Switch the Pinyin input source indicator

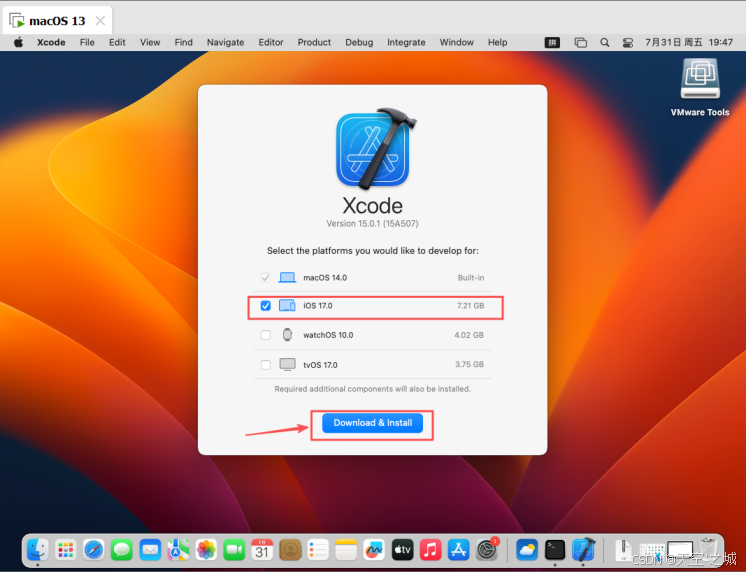tap(552, 42)
